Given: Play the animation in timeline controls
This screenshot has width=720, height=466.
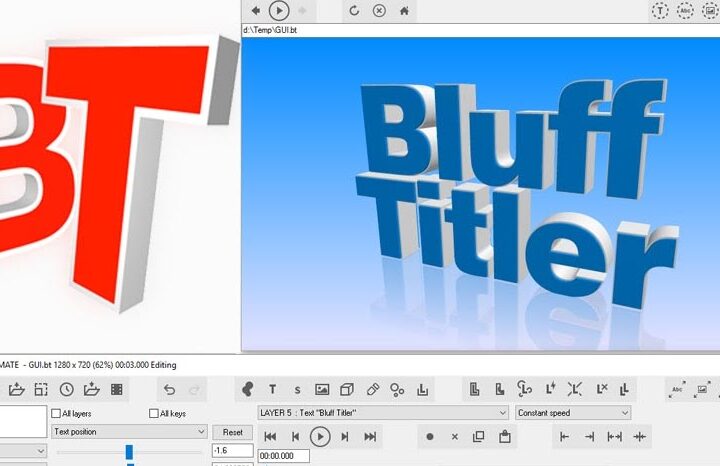Looking at the screenshot, I should (320, 437).
